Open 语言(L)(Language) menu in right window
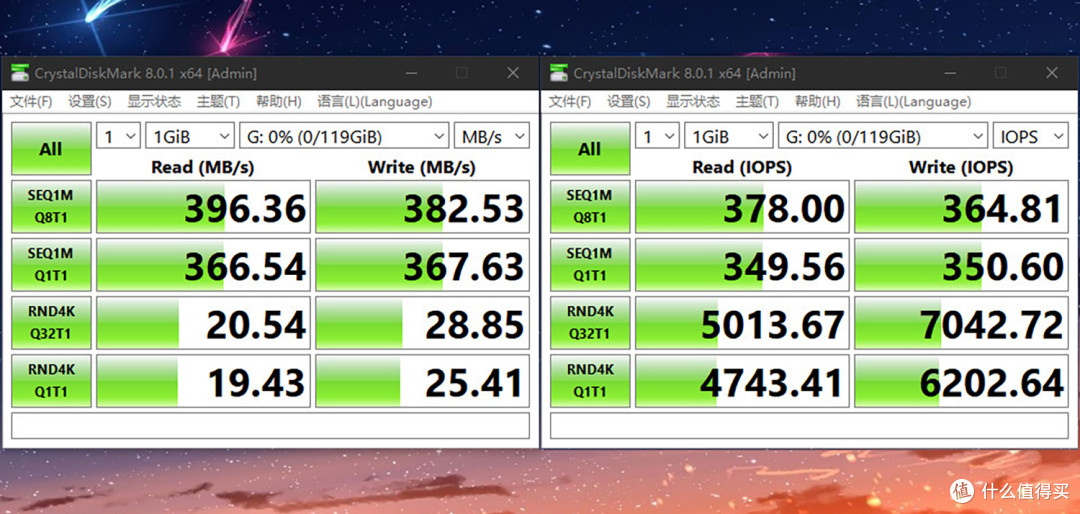Viewport: 1080px width, 514px height. click(x=913, y=102)
